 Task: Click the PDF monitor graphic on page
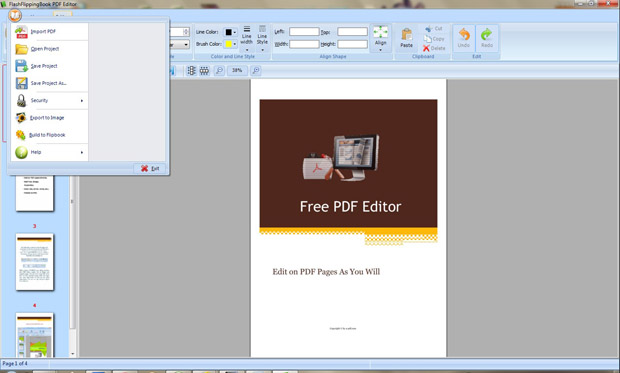click(x=341, y=157)
